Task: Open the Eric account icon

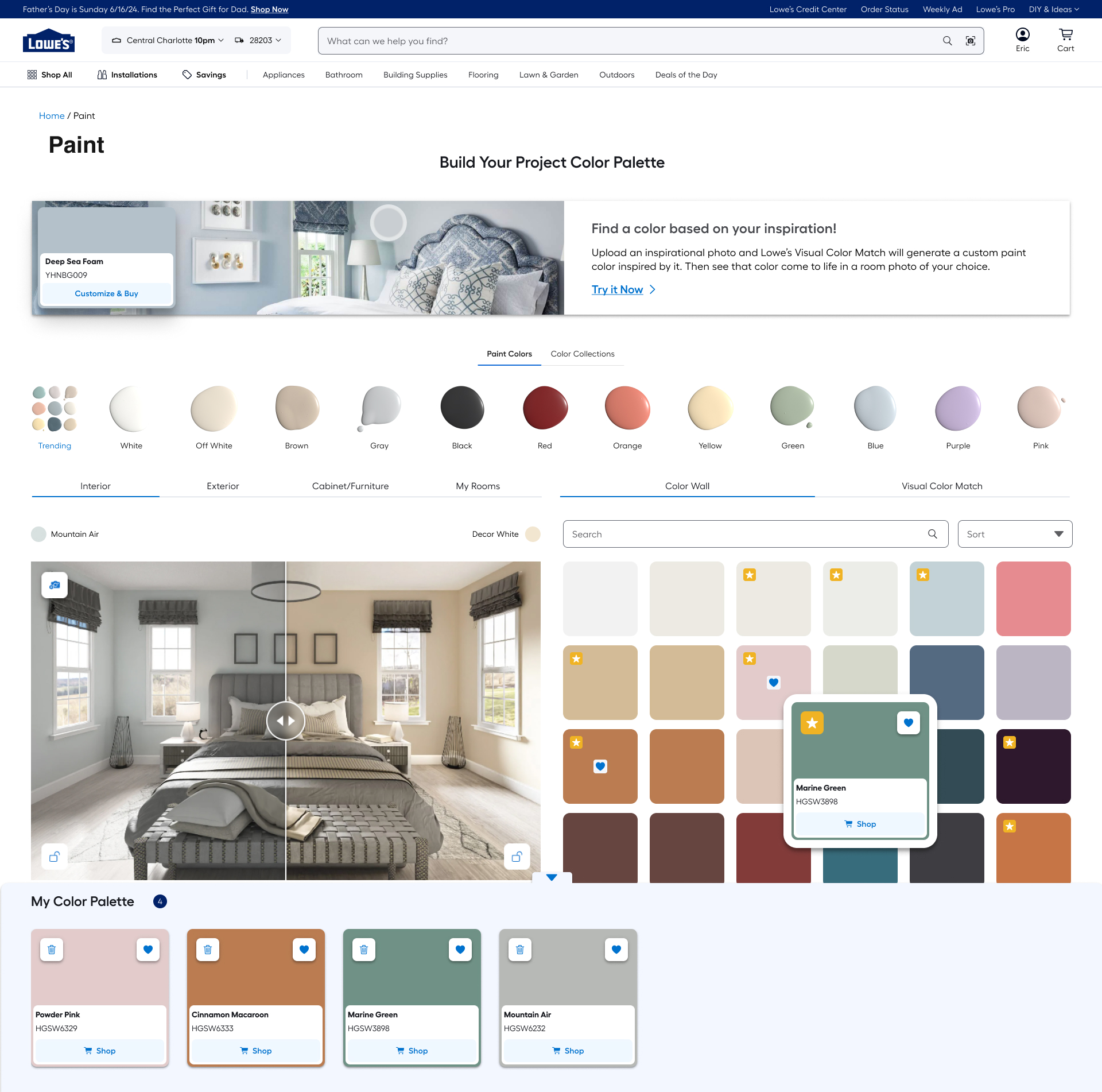Action: coord(1022,34)
